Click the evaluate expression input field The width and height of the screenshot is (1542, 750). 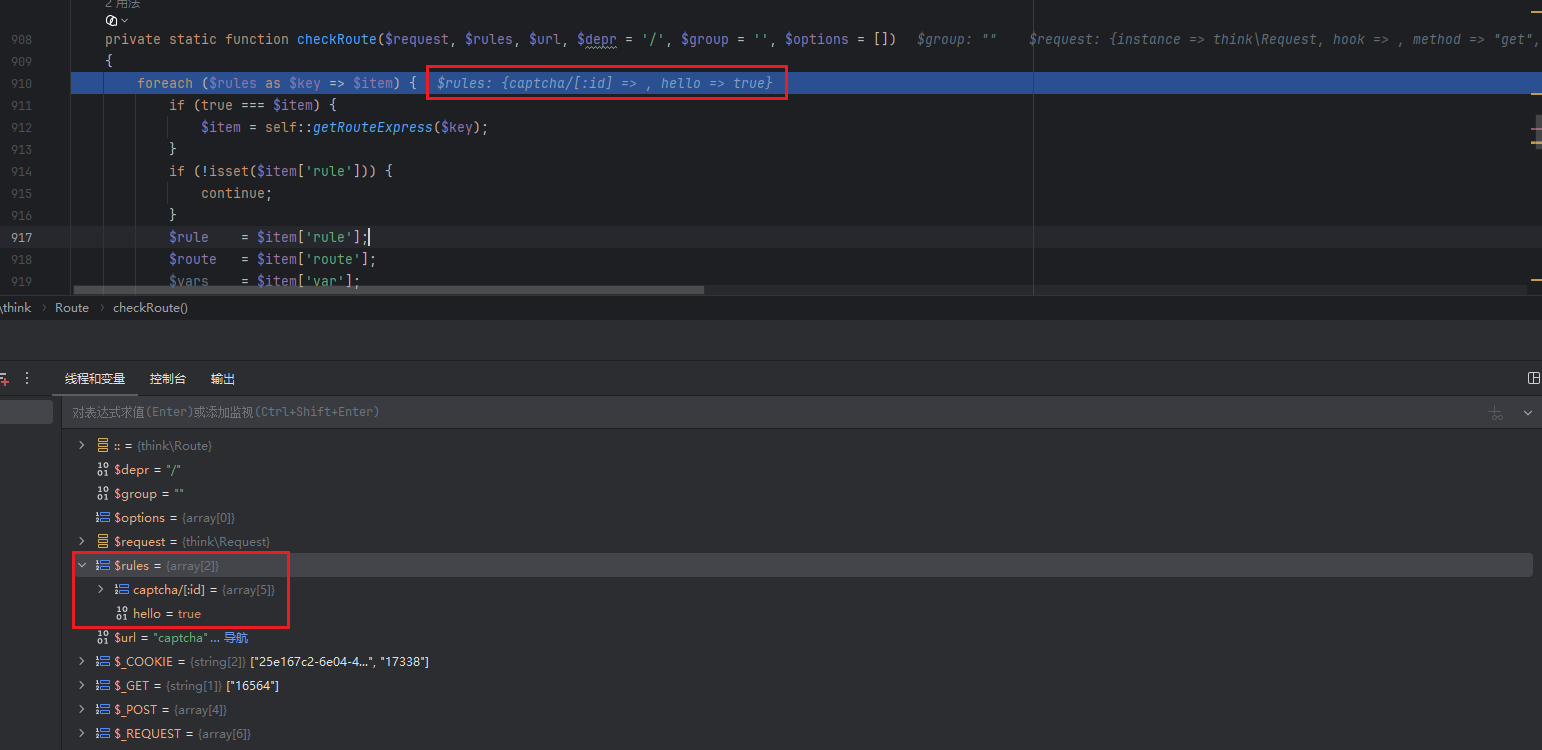click(x=770, y=412)
